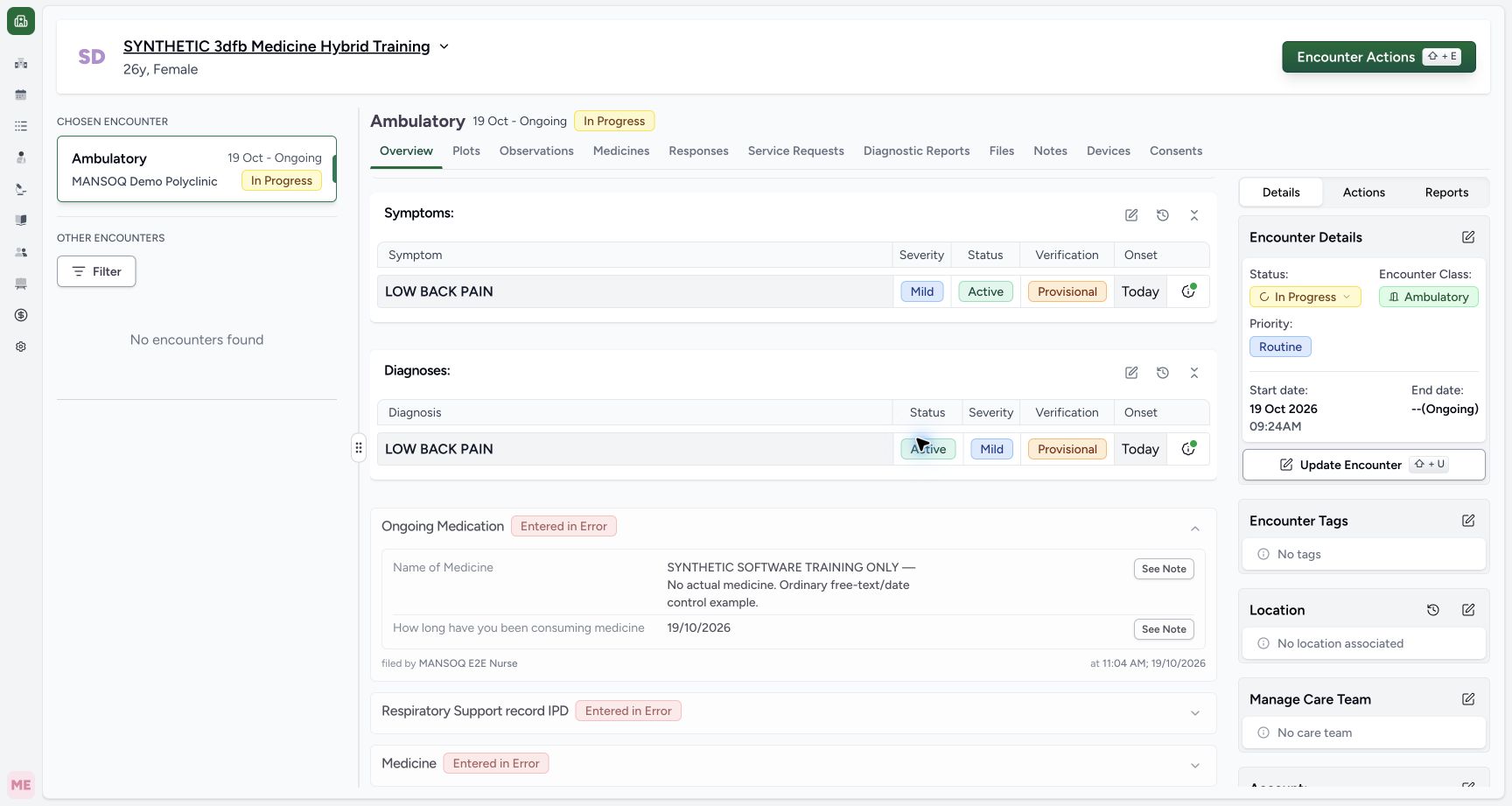The height and width of the screenshot is (806, 1512).
Task: Click the Diagnoses edit pencil icon
Action: coord(1131,373)
